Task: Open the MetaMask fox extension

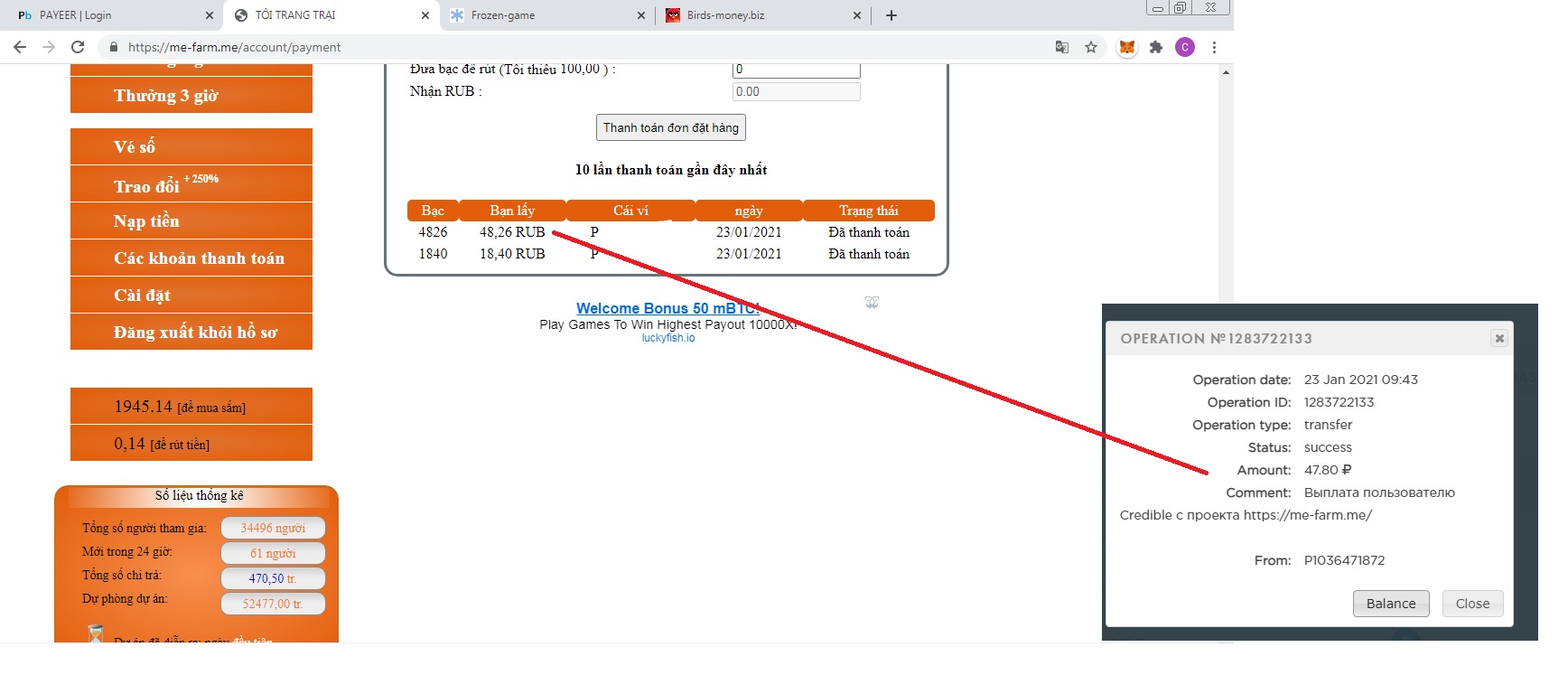Action: tap(1127, 47)
